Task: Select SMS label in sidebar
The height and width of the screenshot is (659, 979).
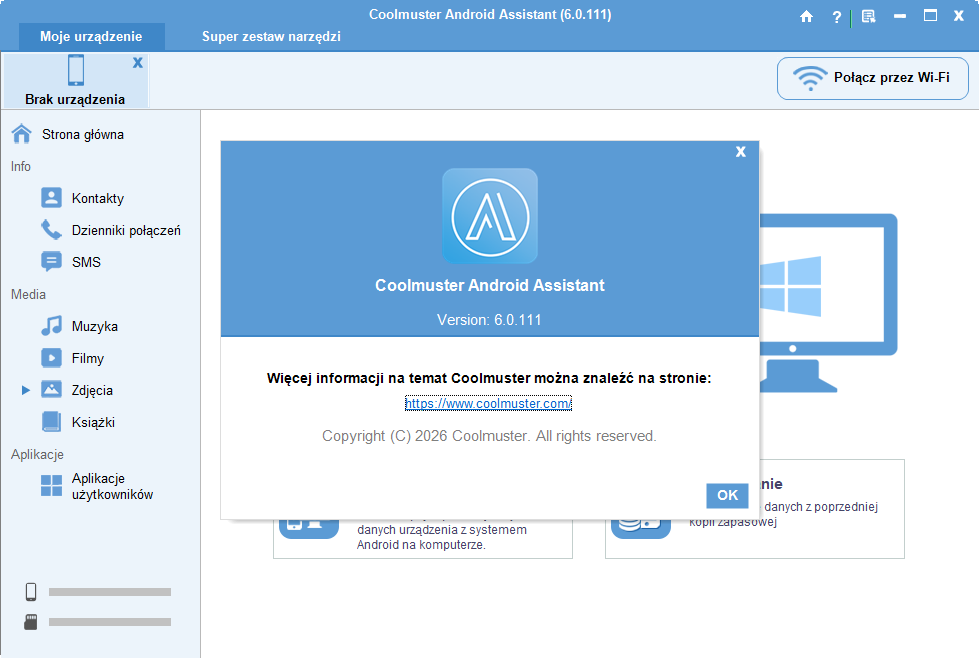Action: [x=86, y=262]
